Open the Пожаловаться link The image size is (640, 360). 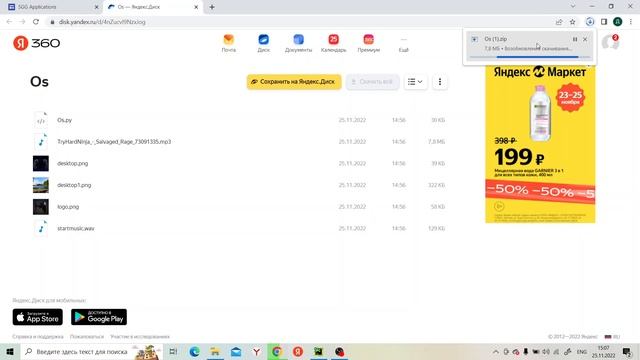tap(87, 337)
